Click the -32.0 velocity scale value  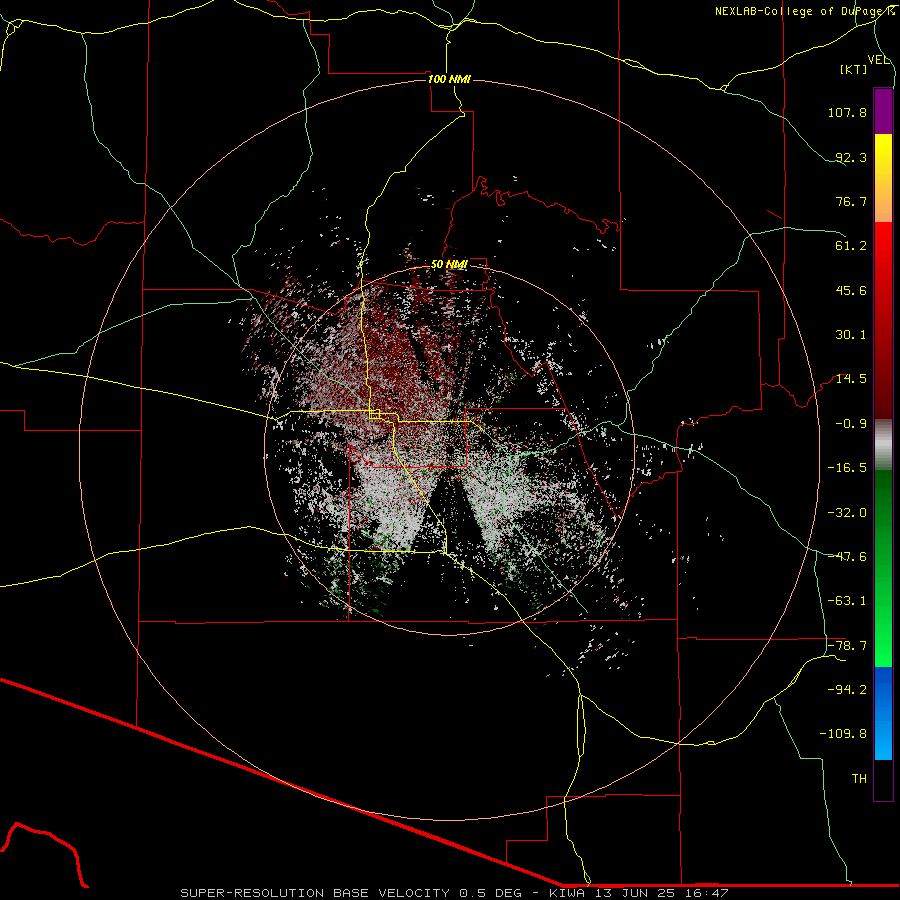coord(847,513)
